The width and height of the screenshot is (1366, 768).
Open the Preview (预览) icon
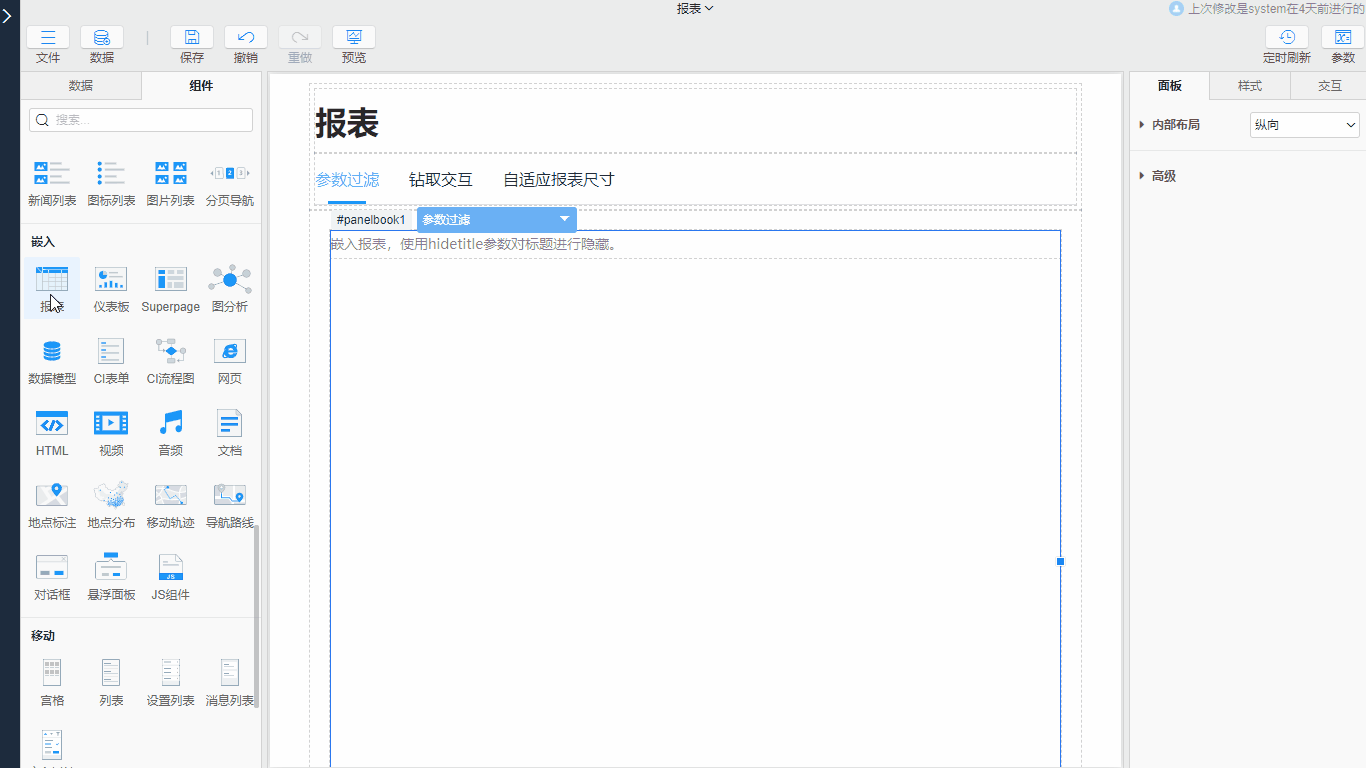[354, 38]
